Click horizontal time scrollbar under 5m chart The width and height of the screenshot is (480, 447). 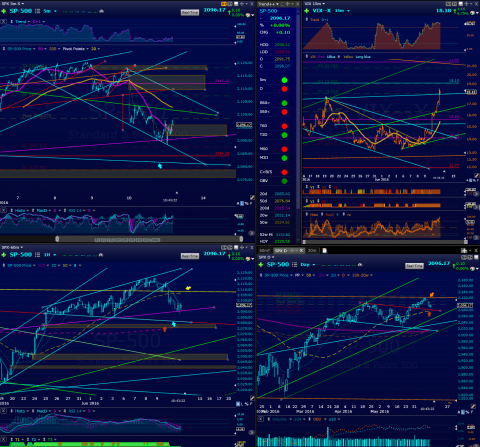pyautogui.click(x=149, y=239)
